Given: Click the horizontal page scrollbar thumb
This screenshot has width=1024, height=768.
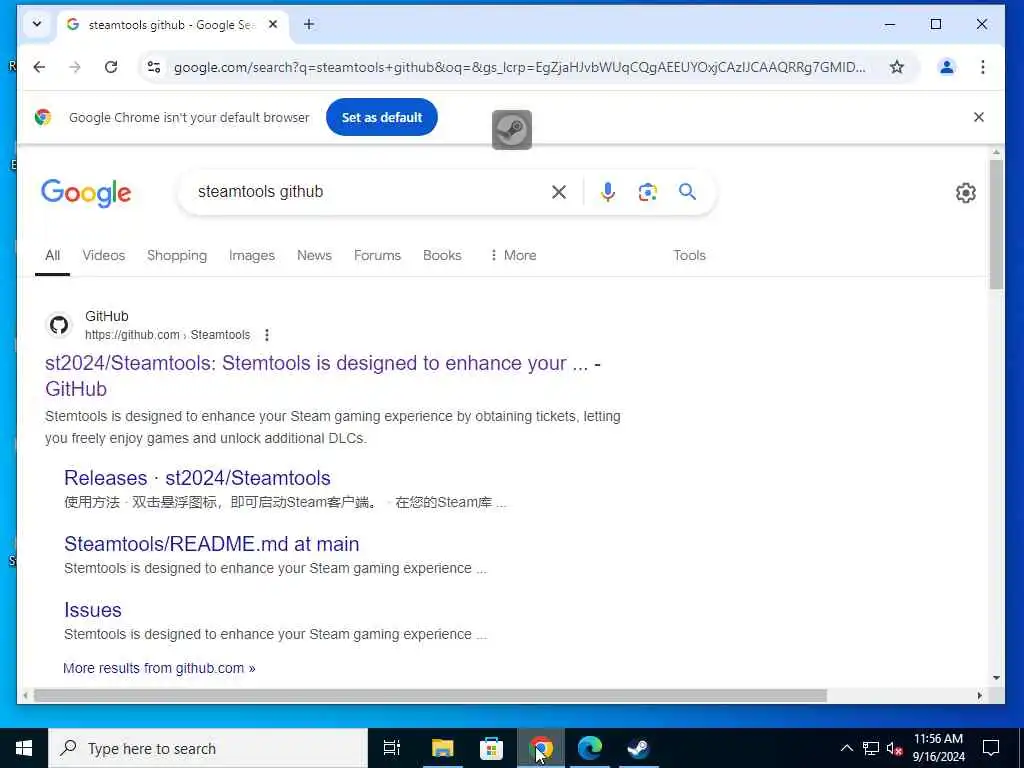Looking at the screenshot, I should coord(430,696).
